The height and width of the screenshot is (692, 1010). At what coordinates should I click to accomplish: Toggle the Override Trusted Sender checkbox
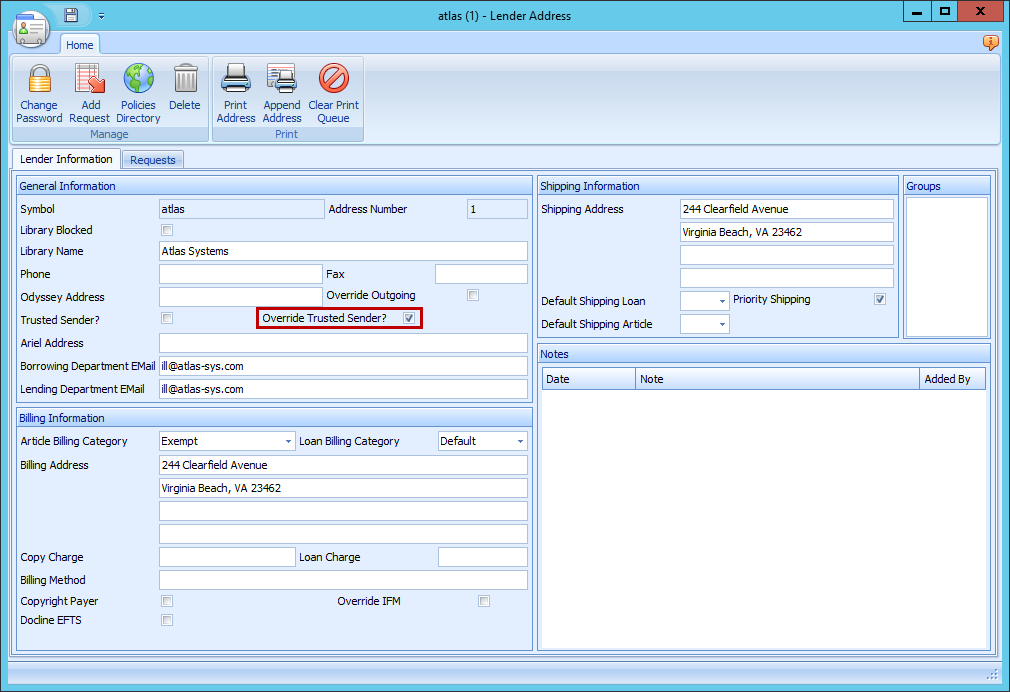pyautogui.click(x=409, y=318)
